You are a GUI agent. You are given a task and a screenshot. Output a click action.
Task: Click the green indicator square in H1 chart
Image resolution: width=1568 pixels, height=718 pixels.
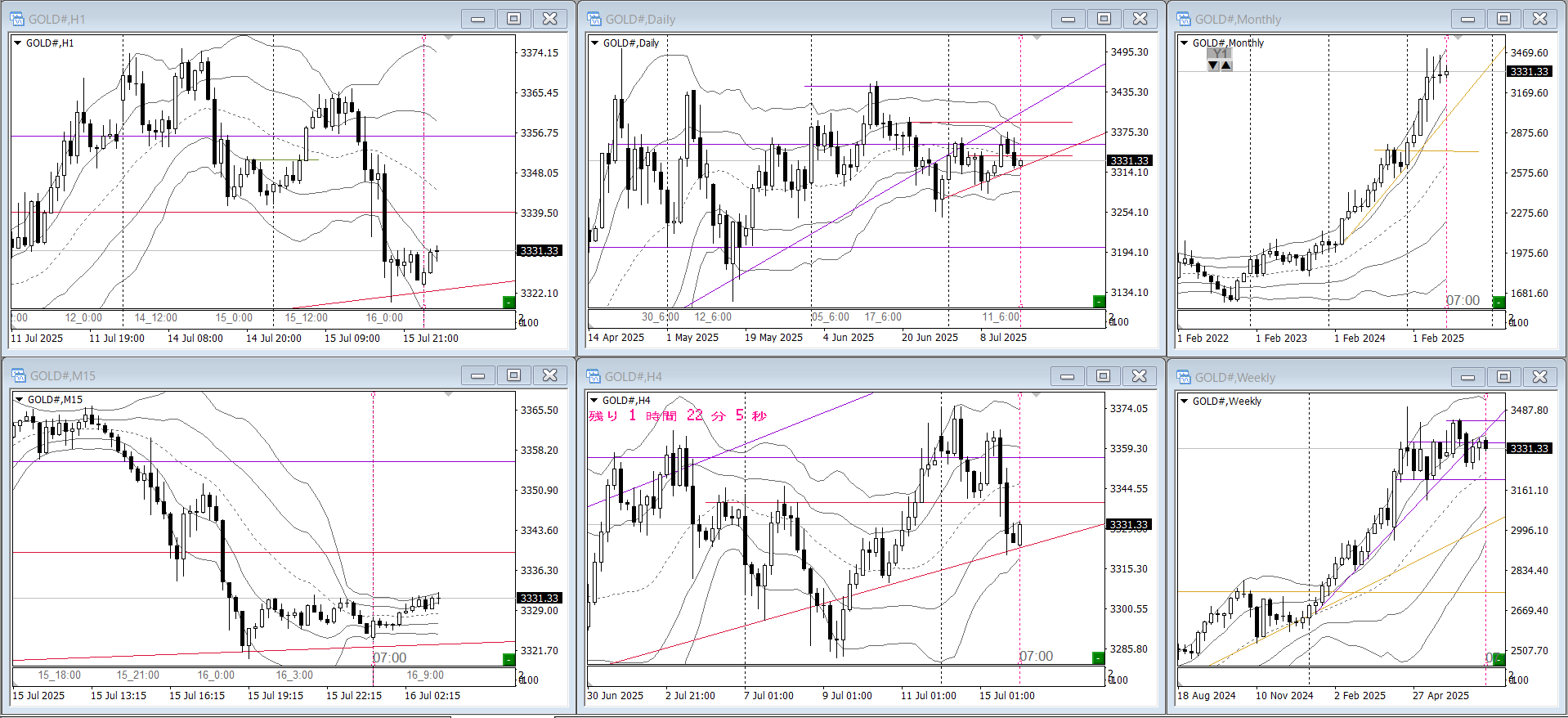coord(508,303)
